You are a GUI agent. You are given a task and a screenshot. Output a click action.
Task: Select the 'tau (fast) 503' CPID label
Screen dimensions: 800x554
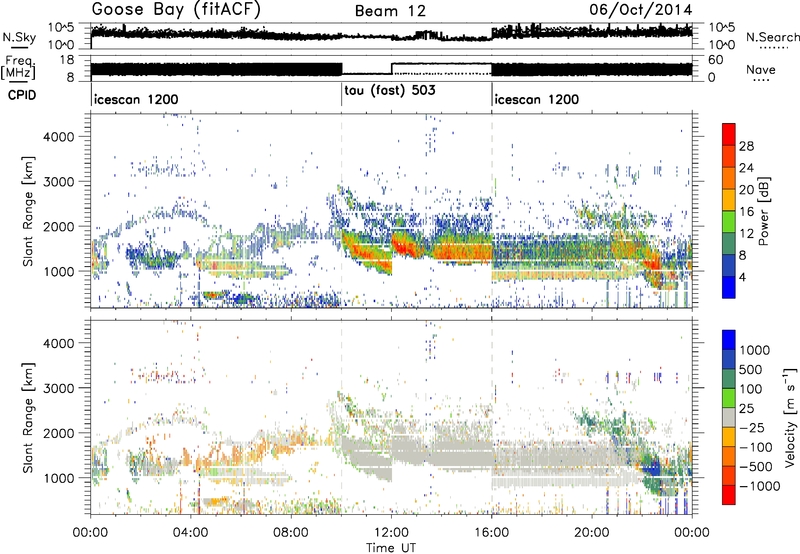[390, 91]
